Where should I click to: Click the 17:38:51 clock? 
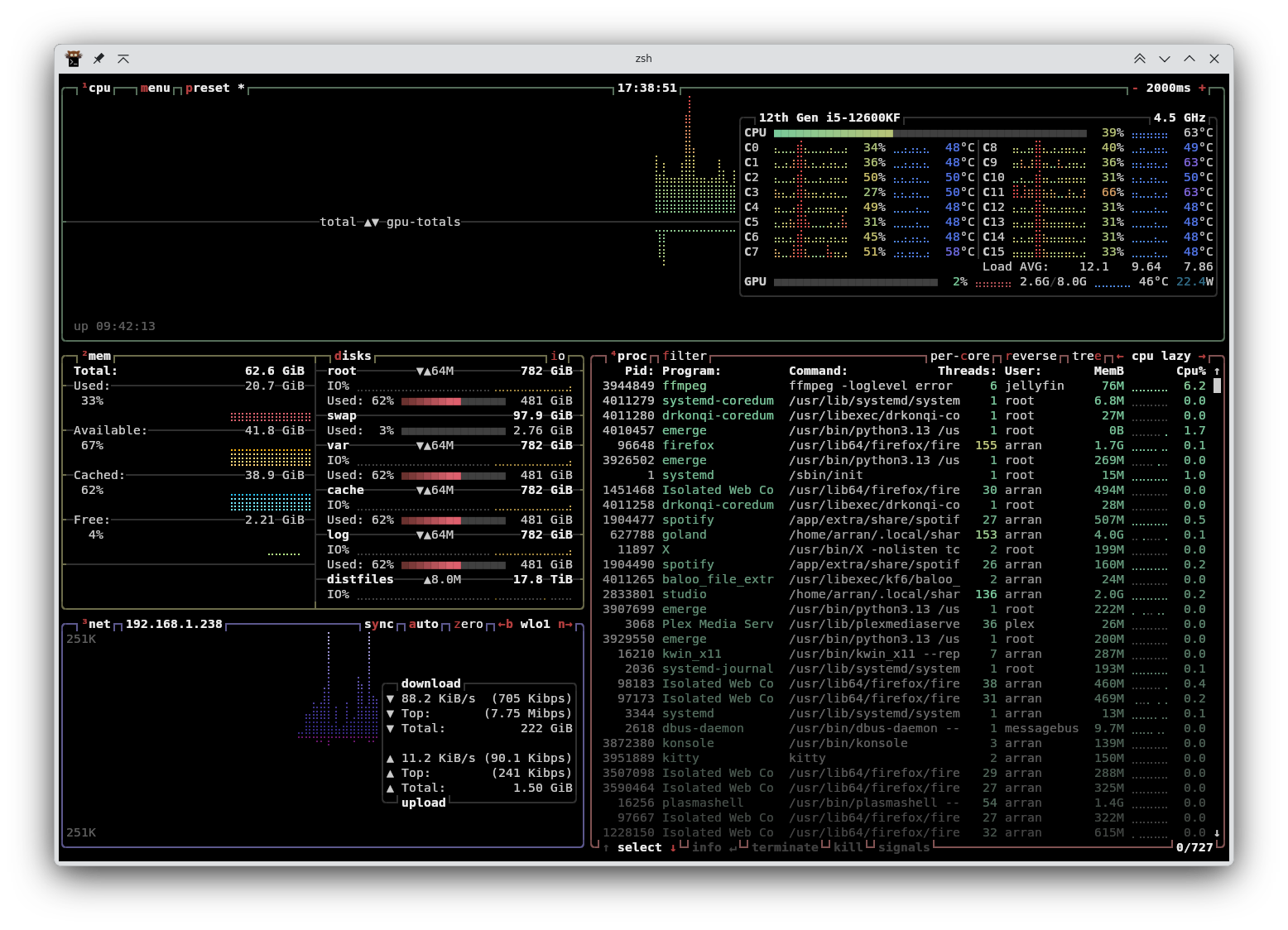point(647,88)
